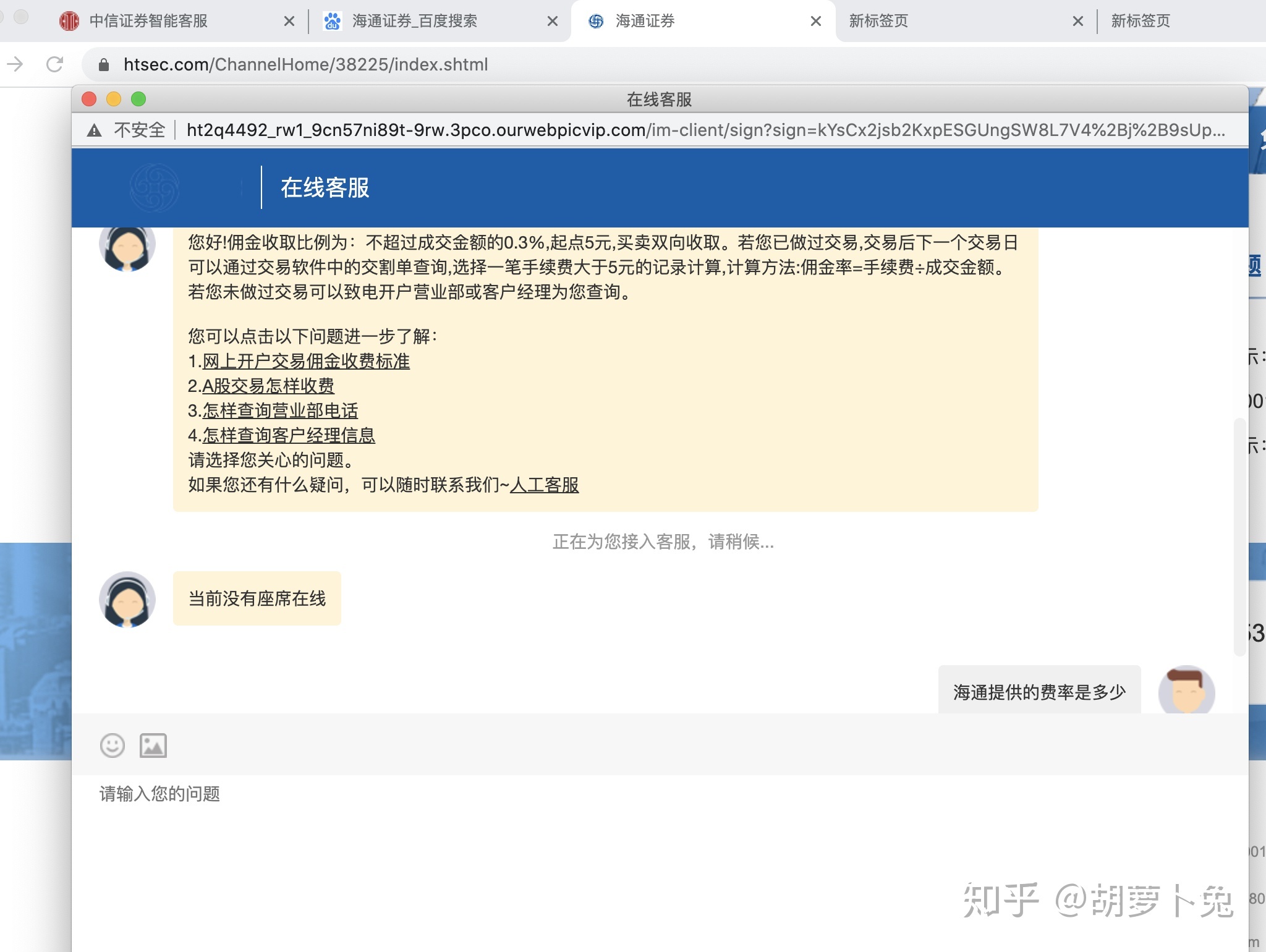Click the 人工客服 link
Image resolution: width=1266 pixels, height=952 pixels.
click(544, 485)
